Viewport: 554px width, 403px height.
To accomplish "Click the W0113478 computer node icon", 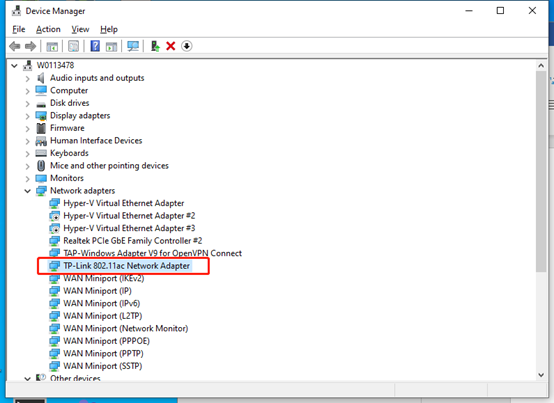I will 28,65.
